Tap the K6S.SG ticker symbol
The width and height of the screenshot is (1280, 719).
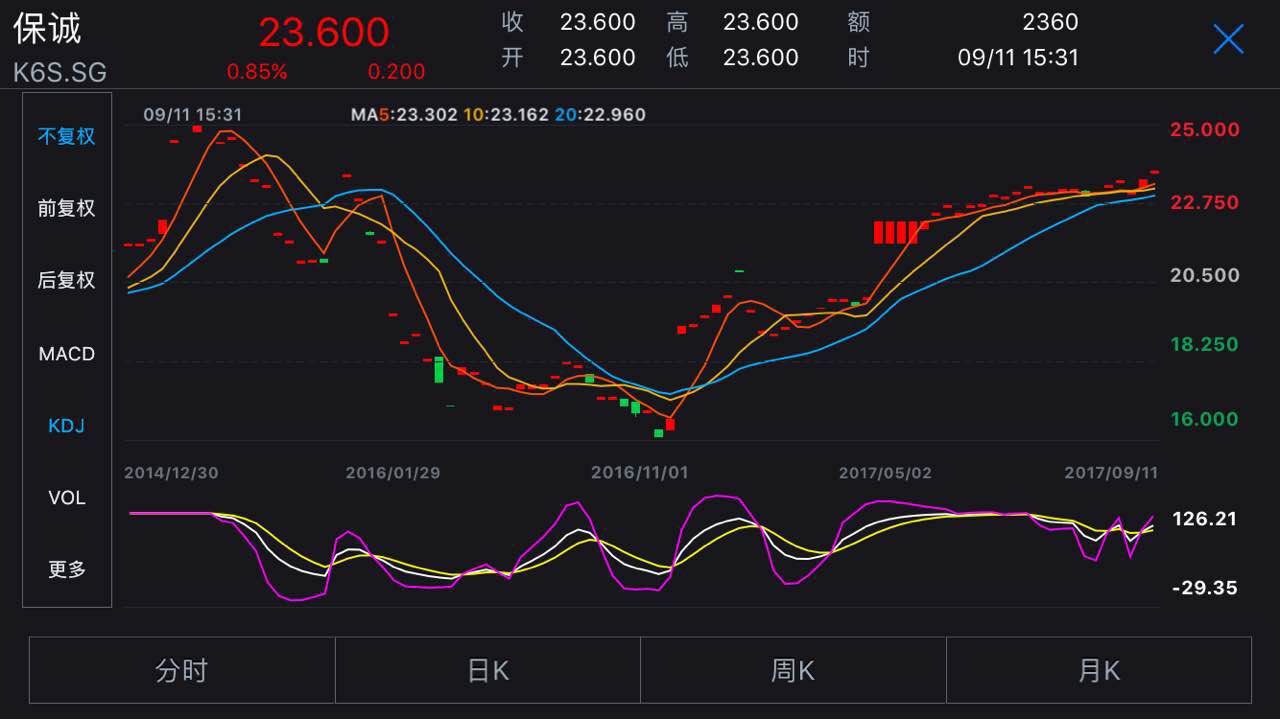tap(60, 73)
